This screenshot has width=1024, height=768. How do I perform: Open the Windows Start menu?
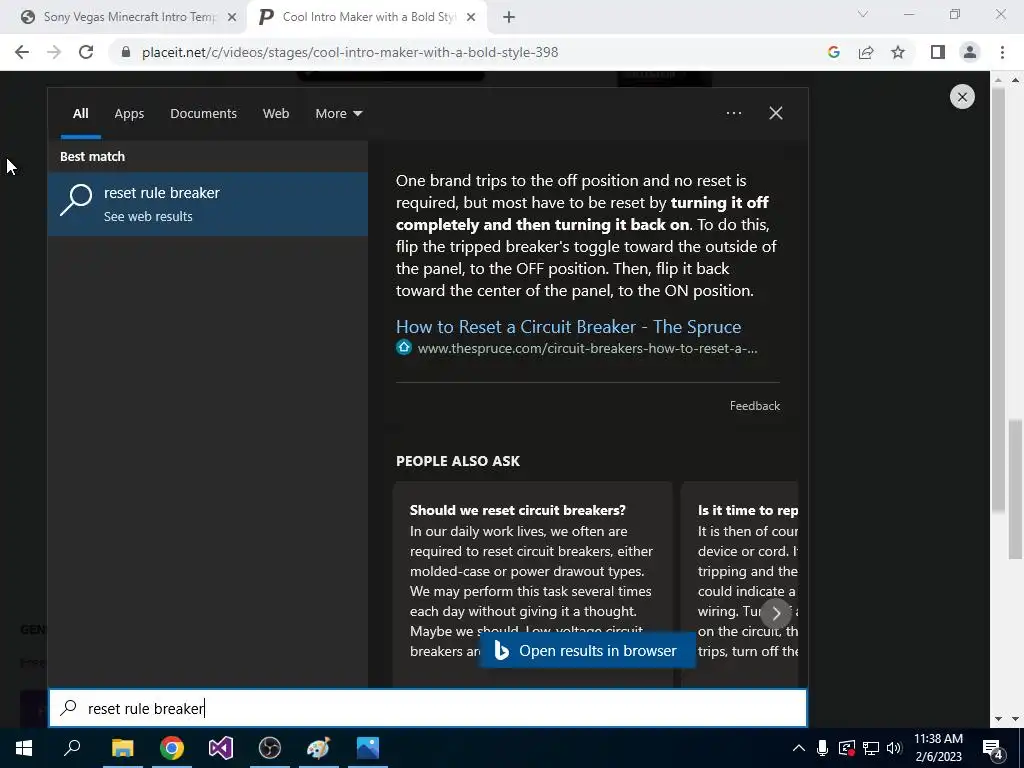tap(24, 748)
